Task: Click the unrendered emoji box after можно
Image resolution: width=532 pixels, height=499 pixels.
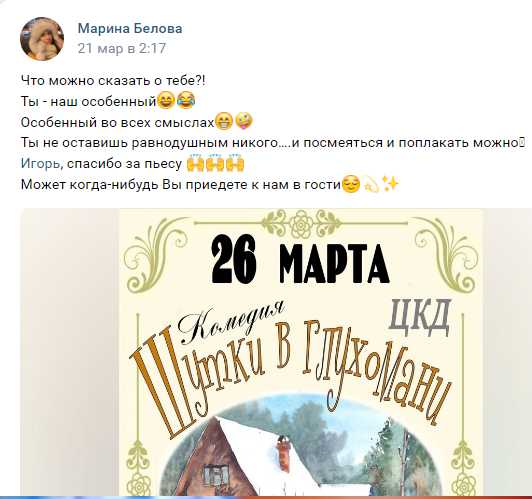Action: tap(522, 142)
